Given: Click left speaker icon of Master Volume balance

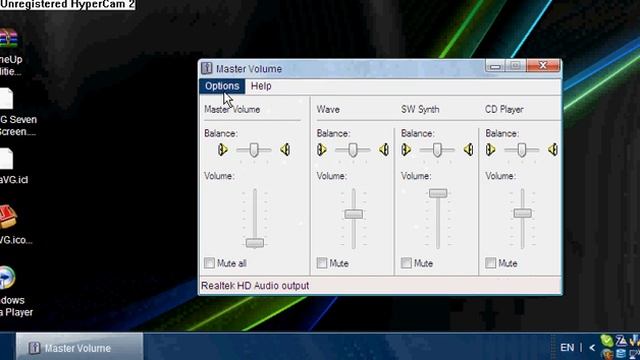Looking at the screenshot, I should coord(222,150).
